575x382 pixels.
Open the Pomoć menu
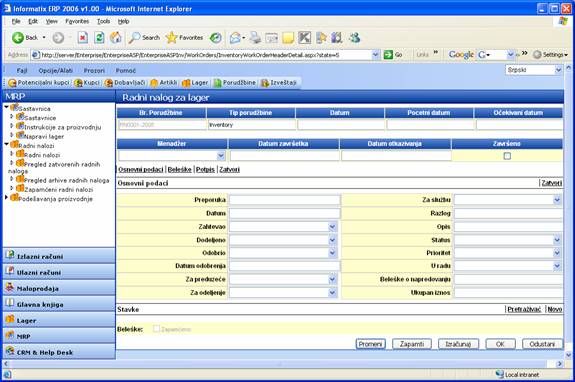coord(125,70)
